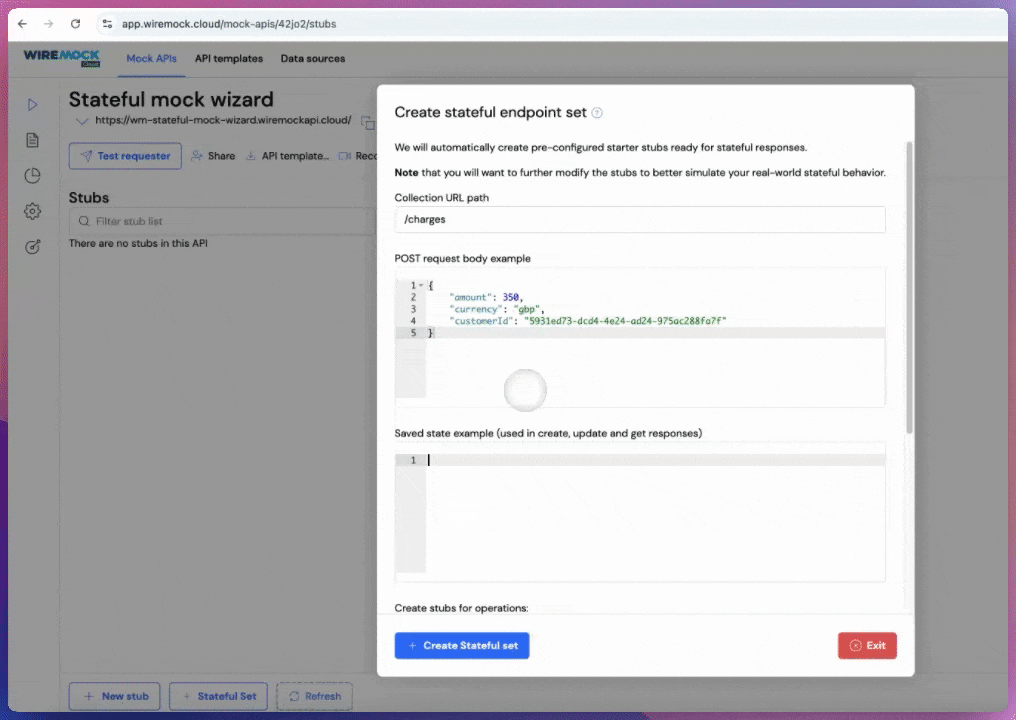The image size is (1016, 720).
Task: Click the filter search magnifier icon
Action: pos(84,221)
